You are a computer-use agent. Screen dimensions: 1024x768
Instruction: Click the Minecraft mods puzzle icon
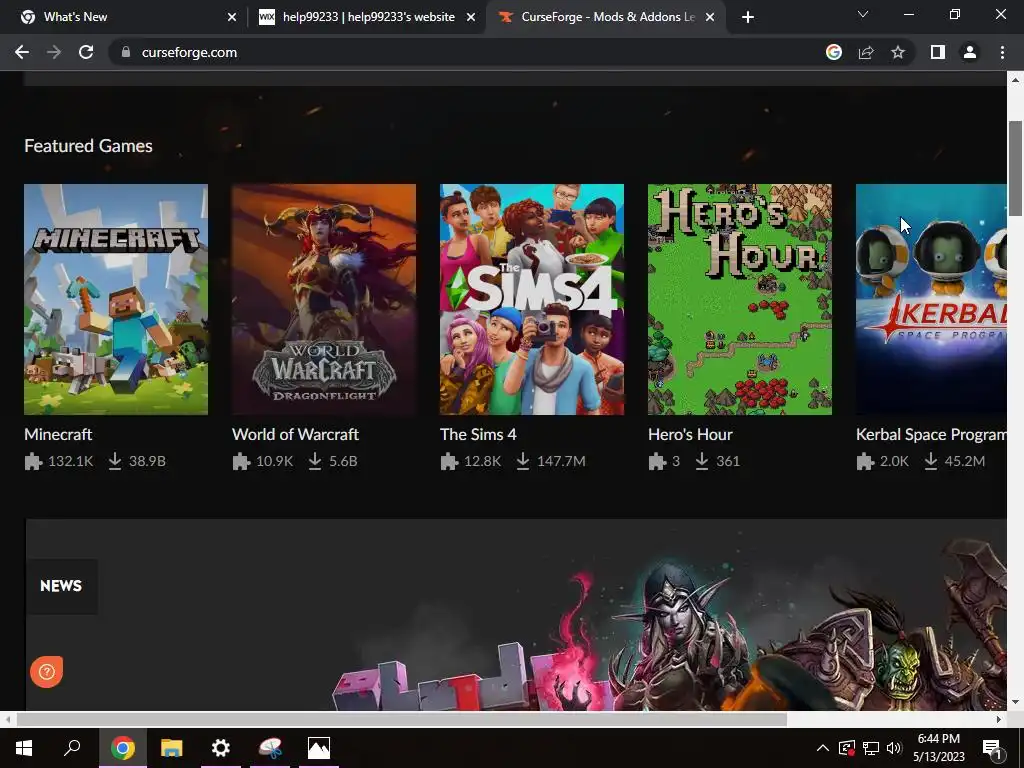coord(33,461)
